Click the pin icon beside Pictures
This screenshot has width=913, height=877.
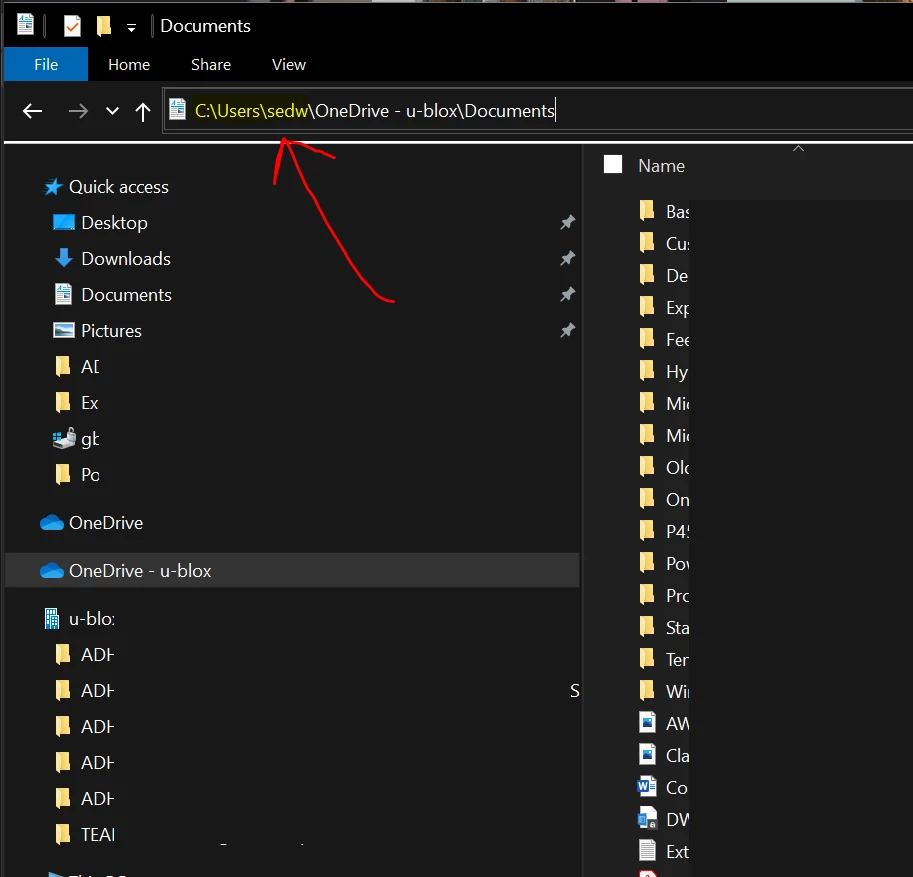coord(568,330)
